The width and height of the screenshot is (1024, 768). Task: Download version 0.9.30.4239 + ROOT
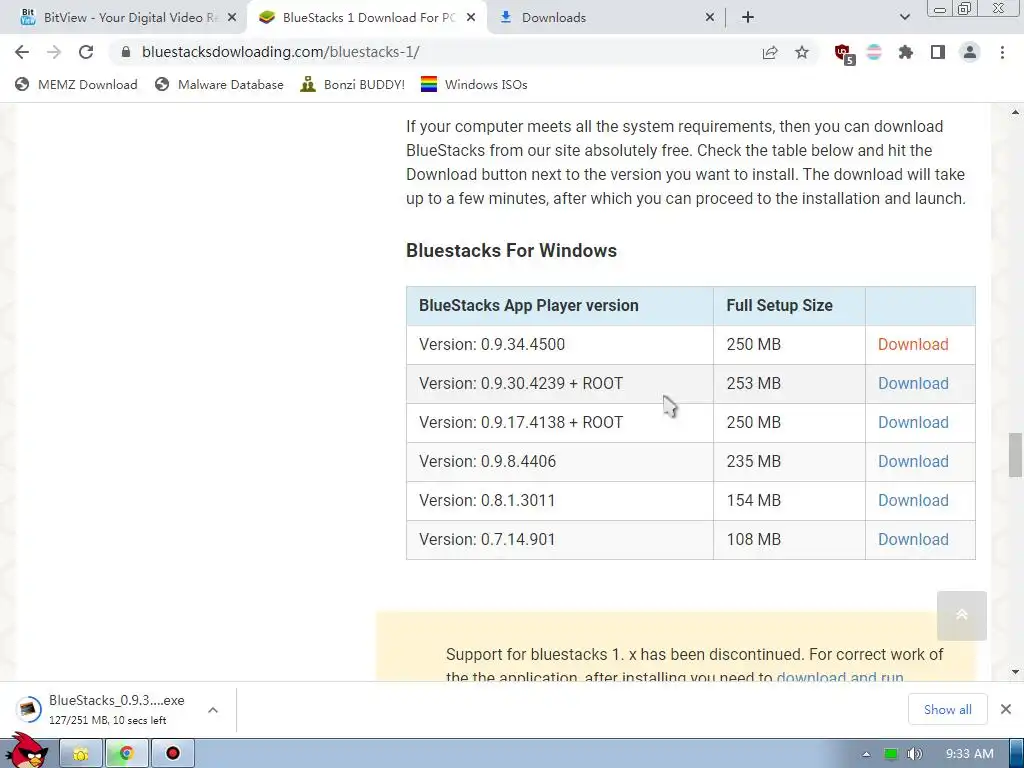click(913, 383)
